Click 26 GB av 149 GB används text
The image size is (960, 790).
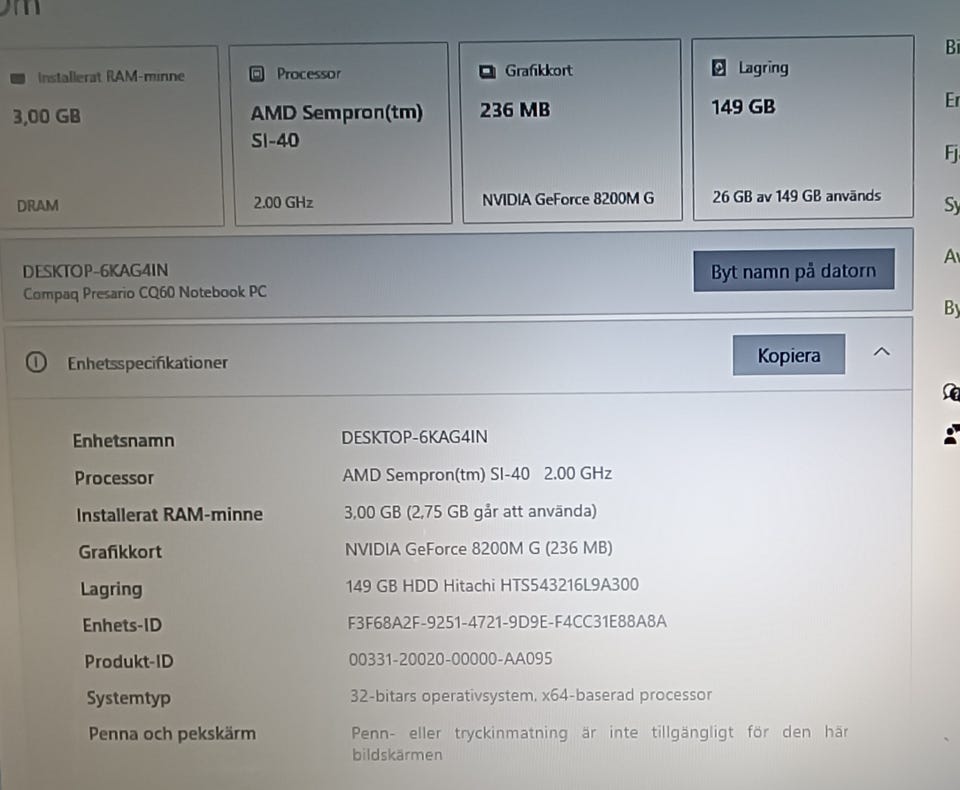(x=797, y=196)
